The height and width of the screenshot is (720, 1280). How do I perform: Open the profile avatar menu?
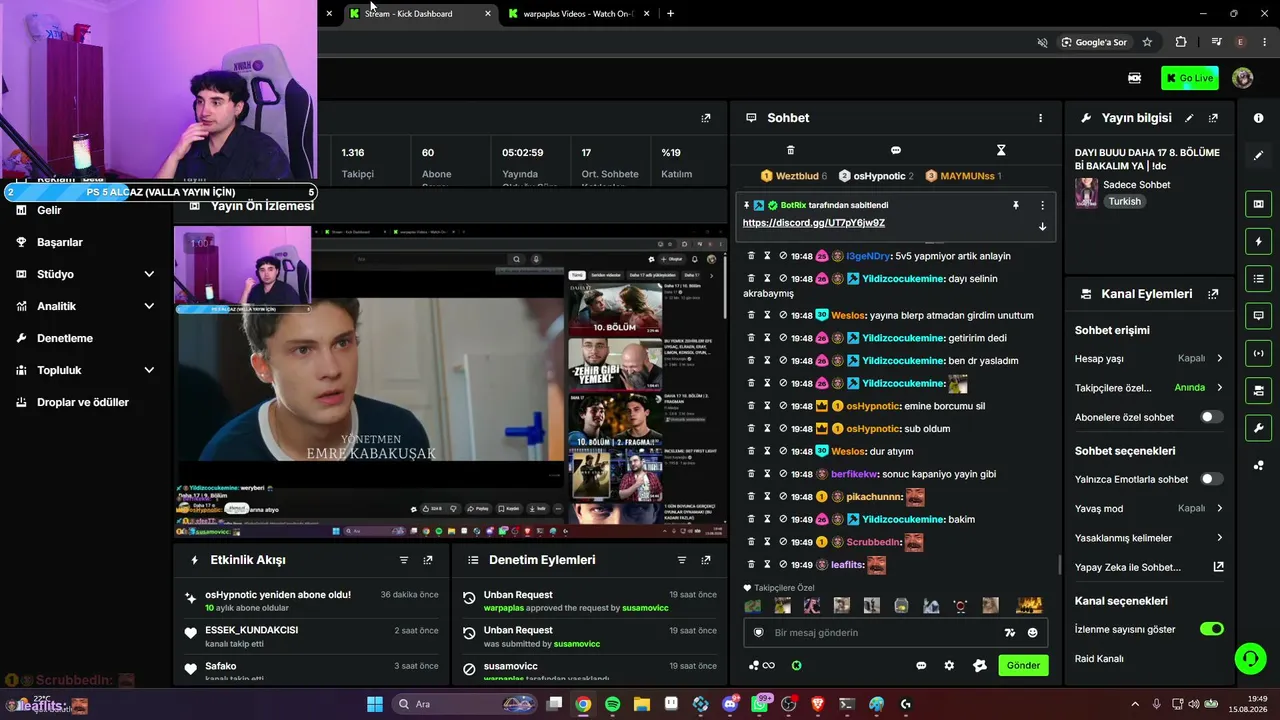click(x=1242, y=78)
